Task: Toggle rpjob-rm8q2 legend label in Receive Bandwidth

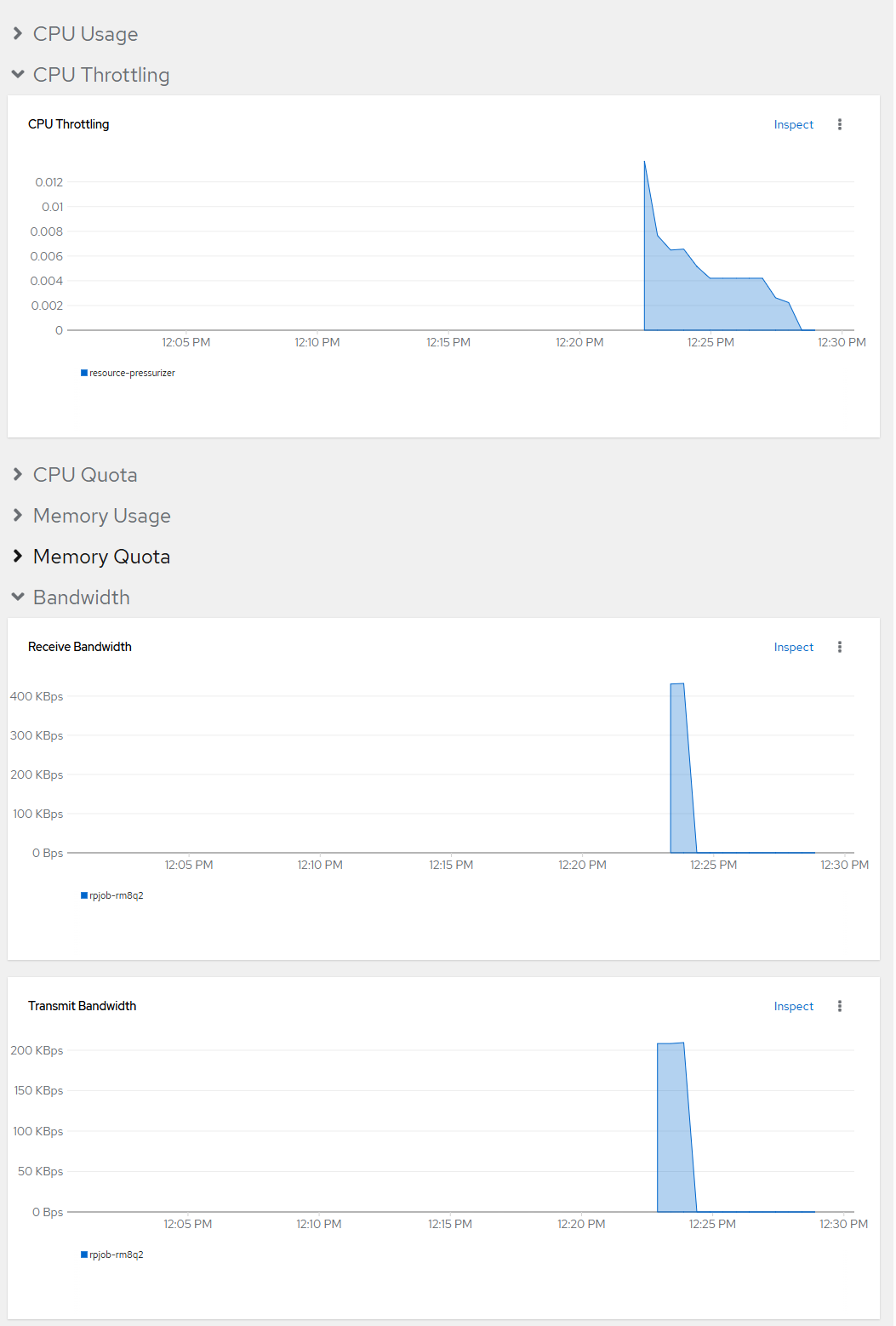Action: coord(117,895)
